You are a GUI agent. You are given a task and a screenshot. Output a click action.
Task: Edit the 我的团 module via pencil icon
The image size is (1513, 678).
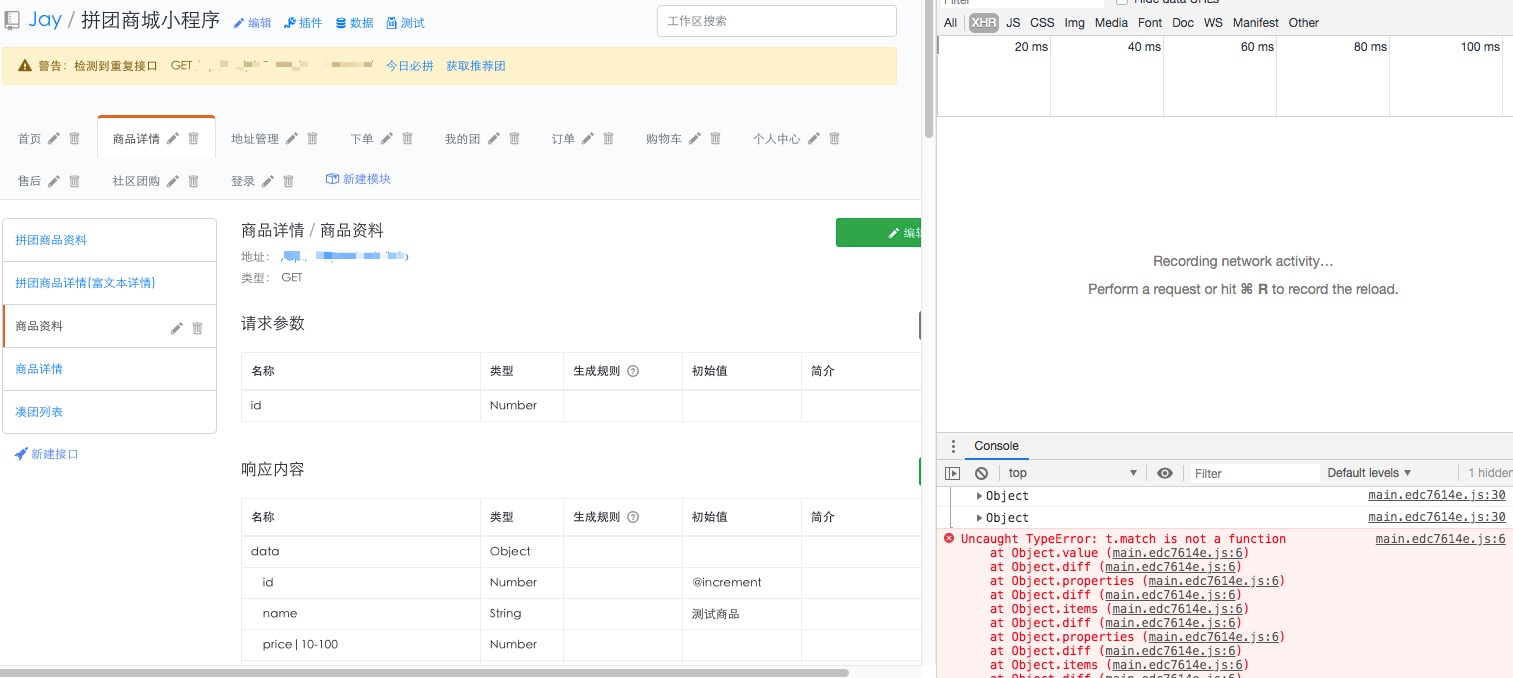pos(493,139)
